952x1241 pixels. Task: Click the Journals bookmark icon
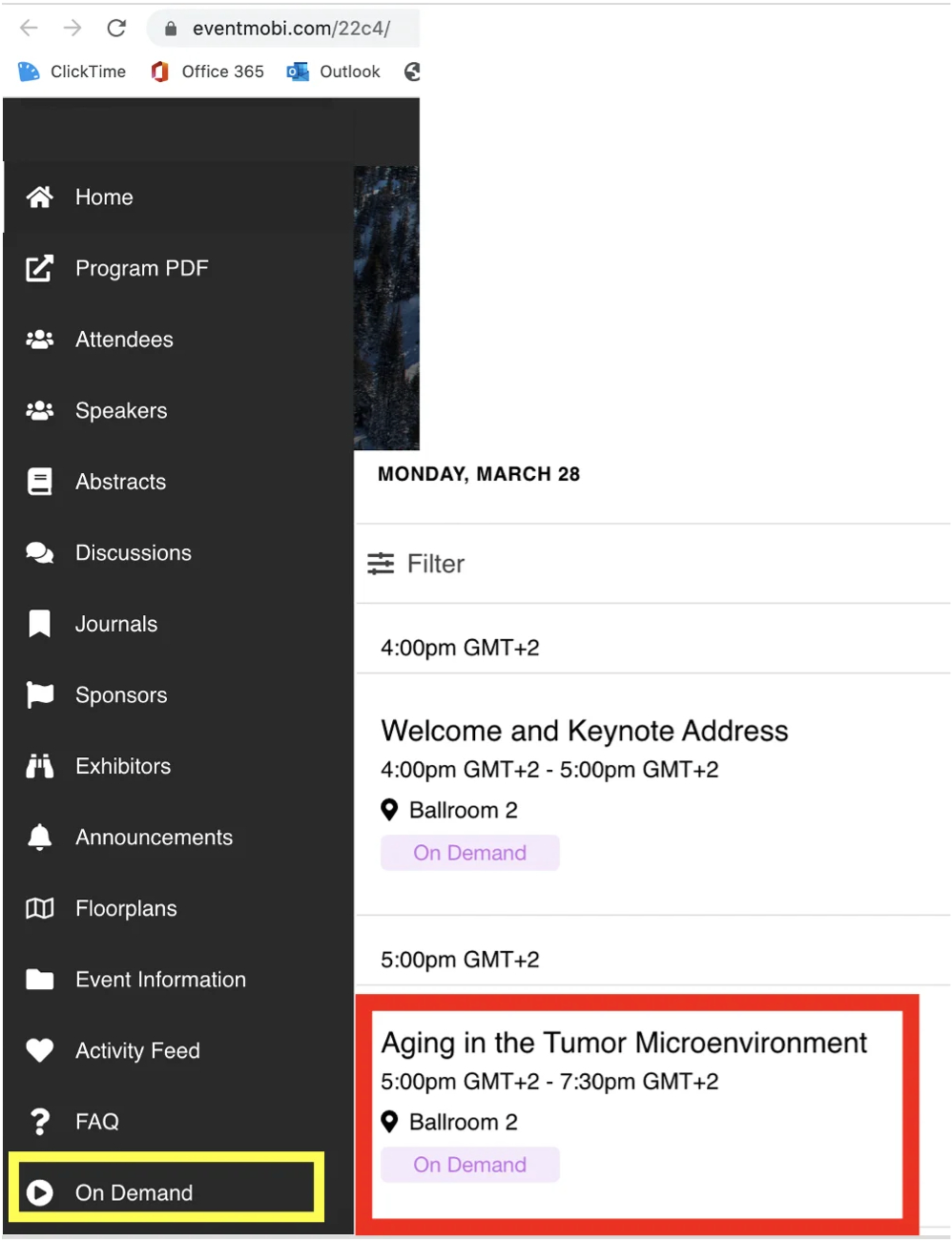[39, 624]
